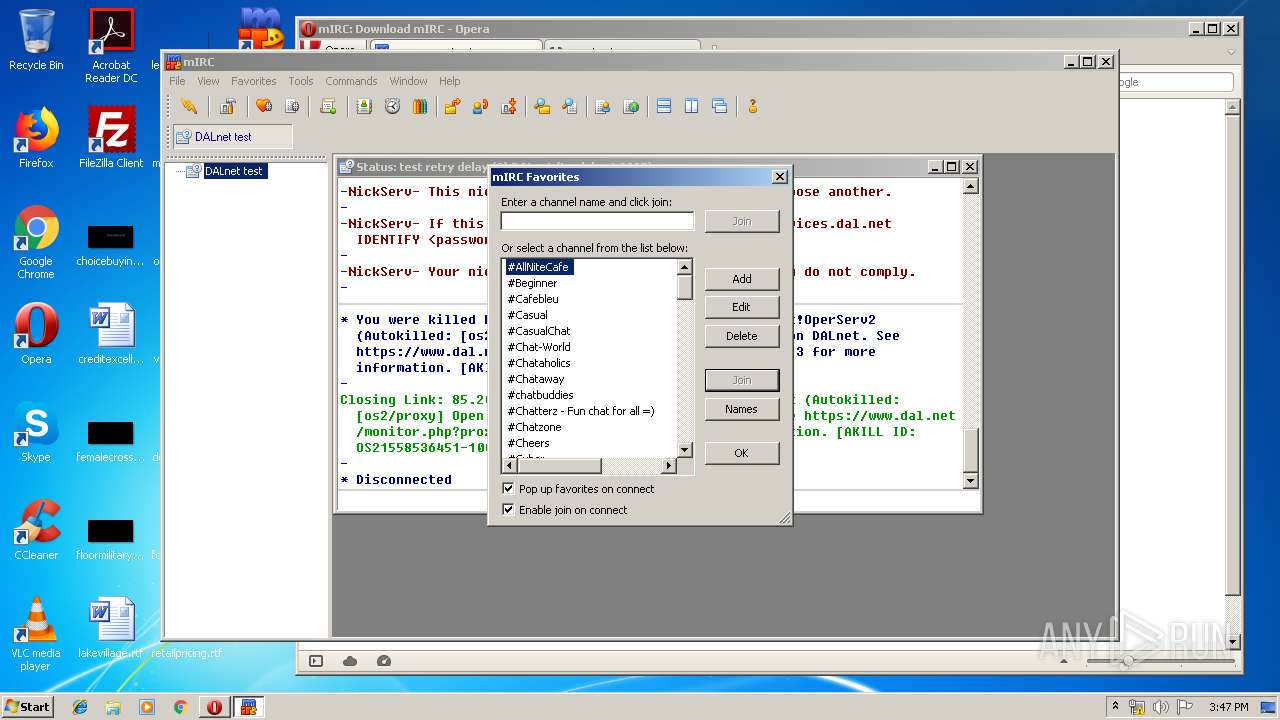1280x720 pixels.
Task: Open the Scripts Editor toolbar icon
Action: pos(328,106)
